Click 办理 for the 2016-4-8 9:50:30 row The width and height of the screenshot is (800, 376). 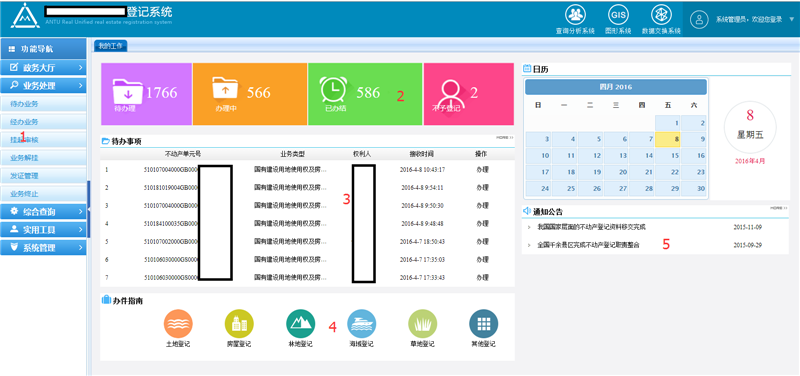coord(482,205)
